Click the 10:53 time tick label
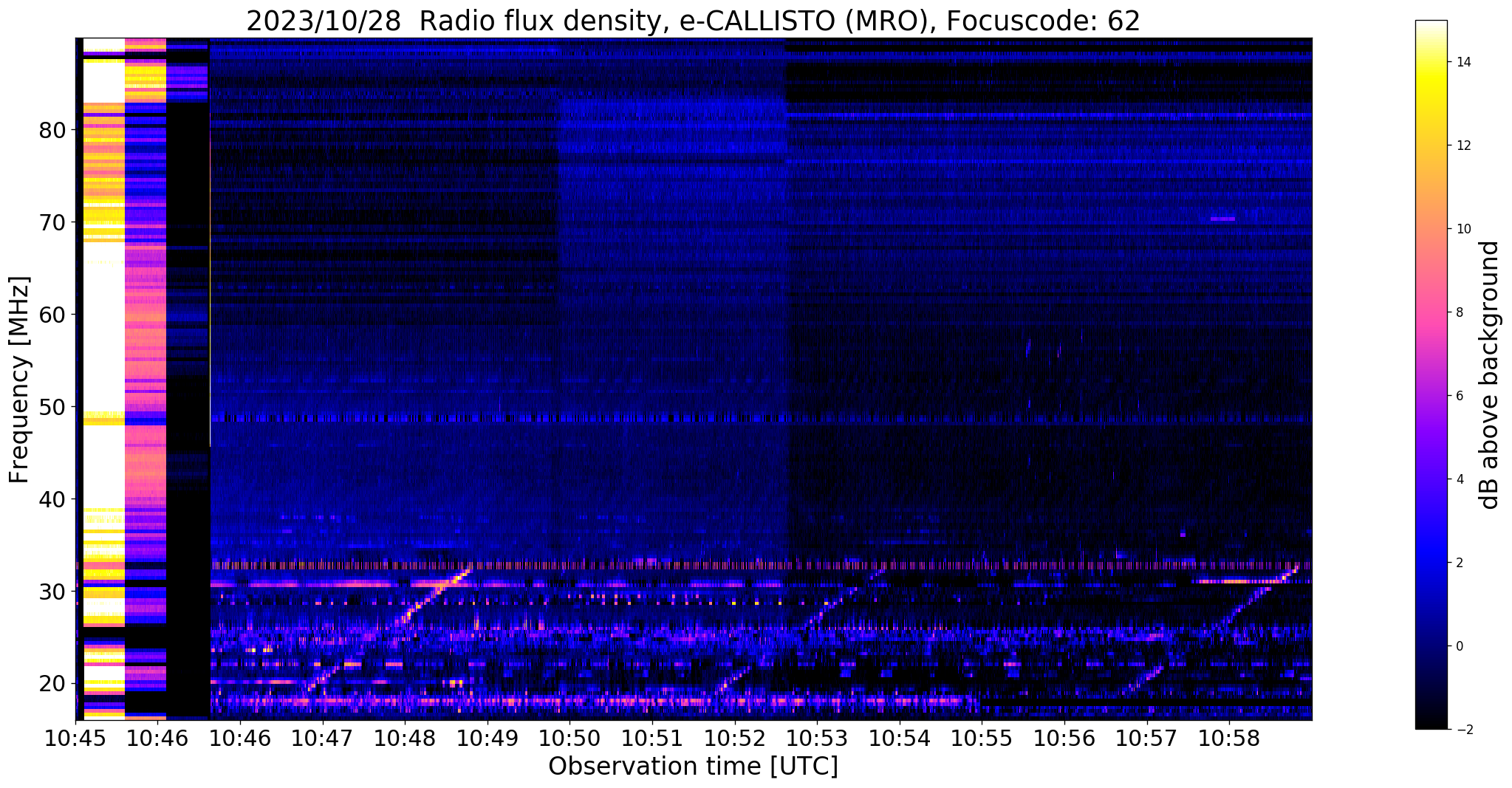This screenshot has height=788, width=1512. (x=816, y=739)
